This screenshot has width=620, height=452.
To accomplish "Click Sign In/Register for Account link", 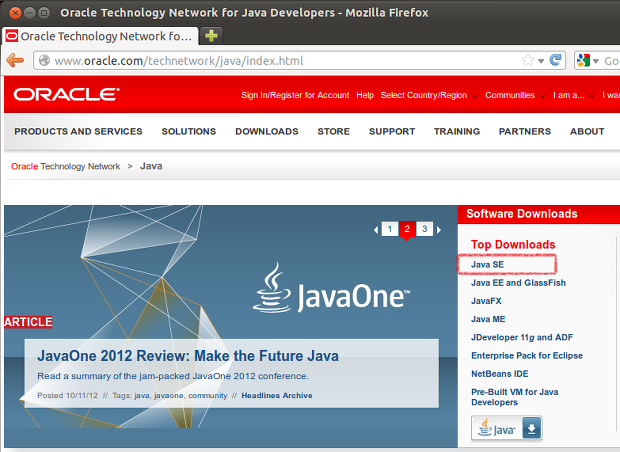I will pos(295,95).
